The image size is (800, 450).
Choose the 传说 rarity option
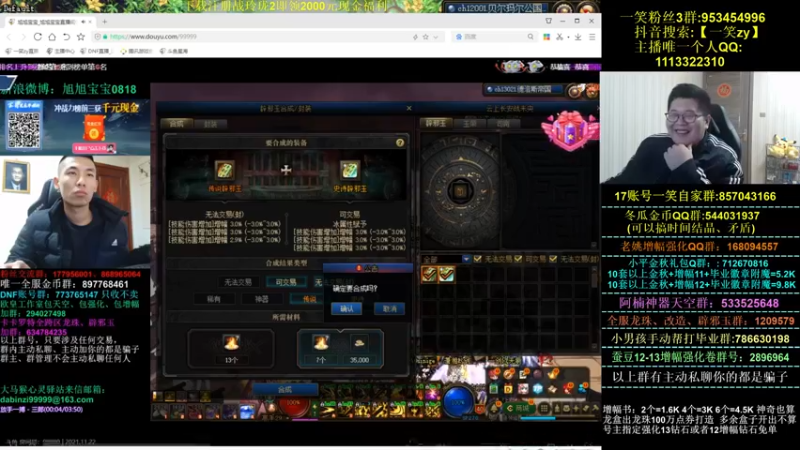click(x=309, y=299)
